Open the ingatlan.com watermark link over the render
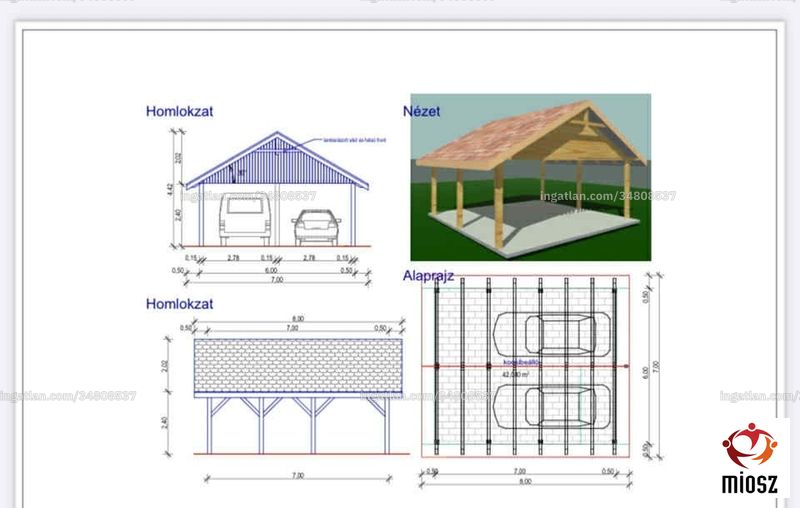 (608, 196)
